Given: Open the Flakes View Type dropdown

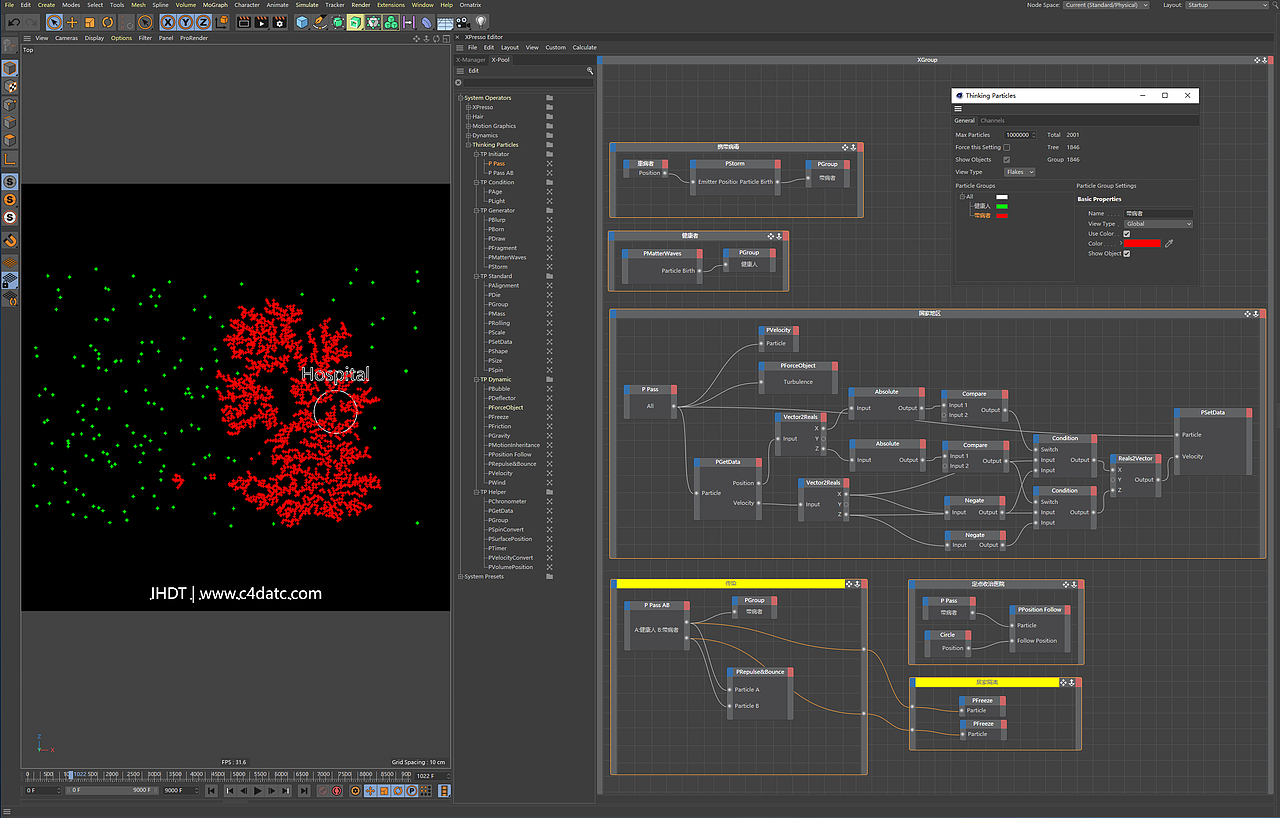Looking at the screenshot, I should point(1019,172).
